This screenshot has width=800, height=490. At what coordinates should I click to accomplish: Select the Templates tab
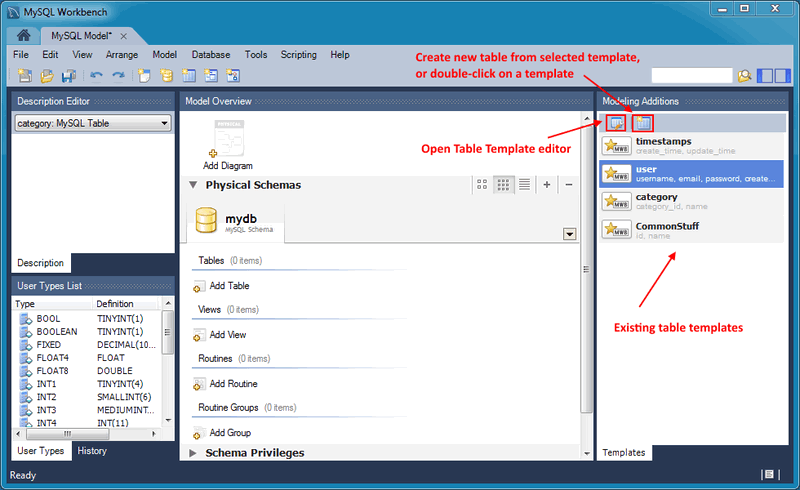(623, 452)
